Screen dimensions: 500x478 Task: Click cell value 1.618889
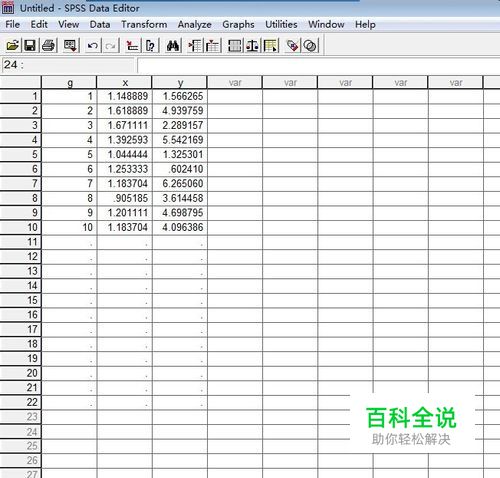pos(125,111)
